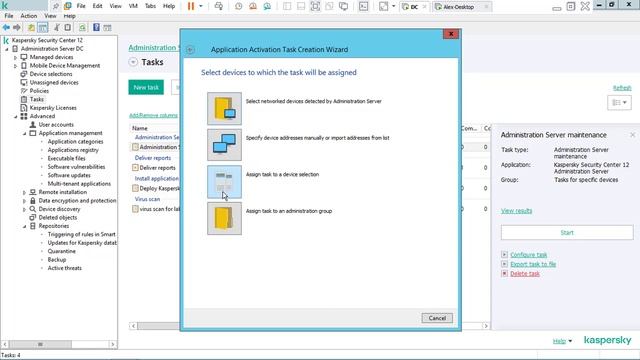This screenshot has height=360, width=640.
Task: Click User accounts icon in tree
Action: [x=33, y=124]
